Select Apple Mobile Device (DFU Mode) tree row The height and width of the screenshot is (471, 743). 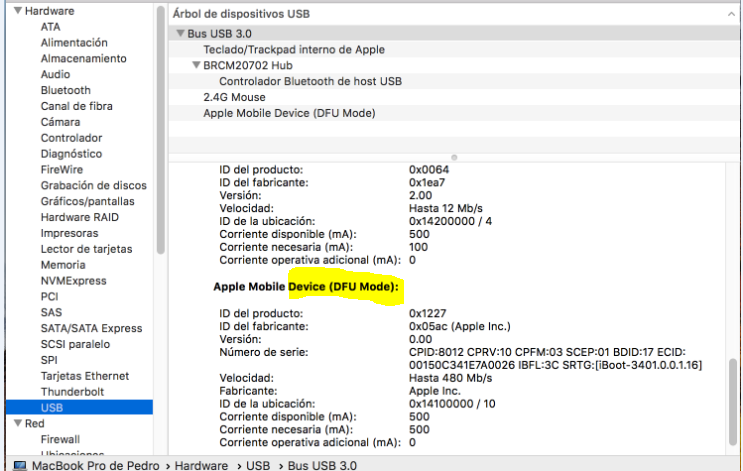pos(454,113)
